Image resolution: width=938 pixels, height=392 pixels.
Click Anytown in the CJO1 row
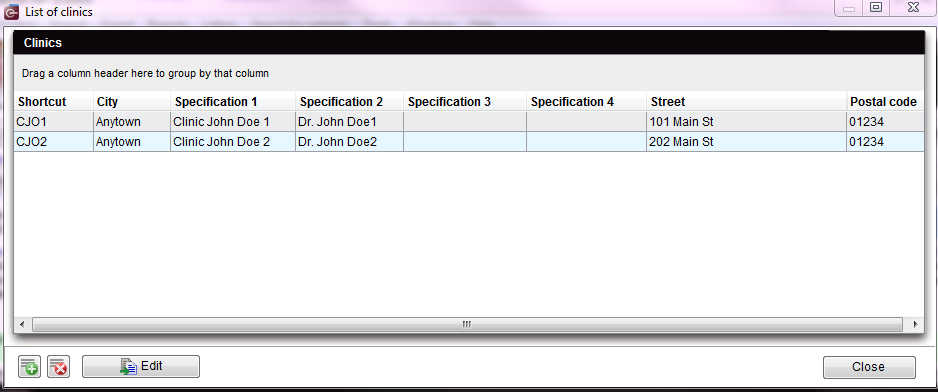pyautogui.click(x=132, y=122)
